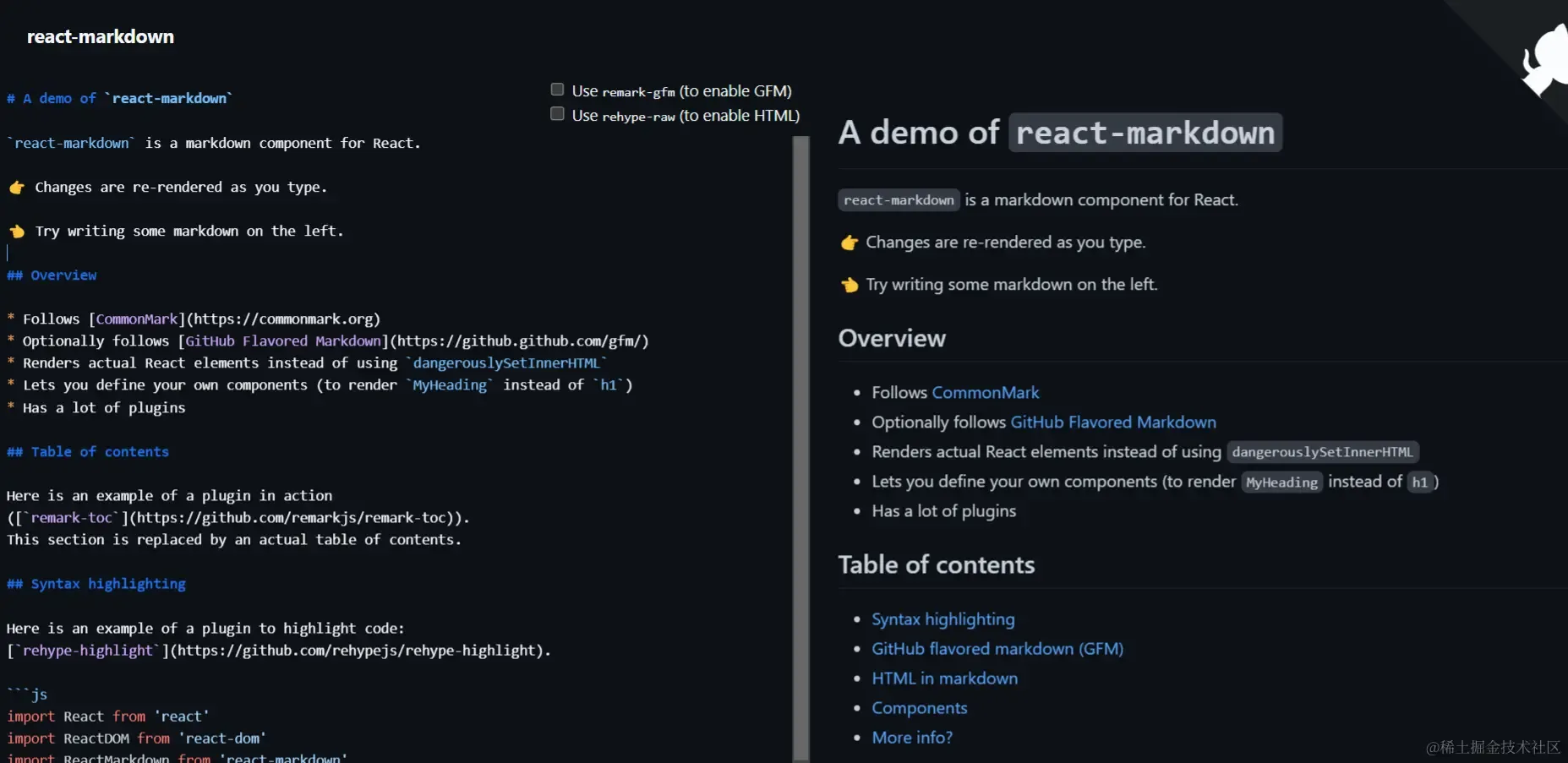This screenshot has height=763, width=1568.
Task: Click the MyHeading code chip in preview
Action: pos(1281,482)
